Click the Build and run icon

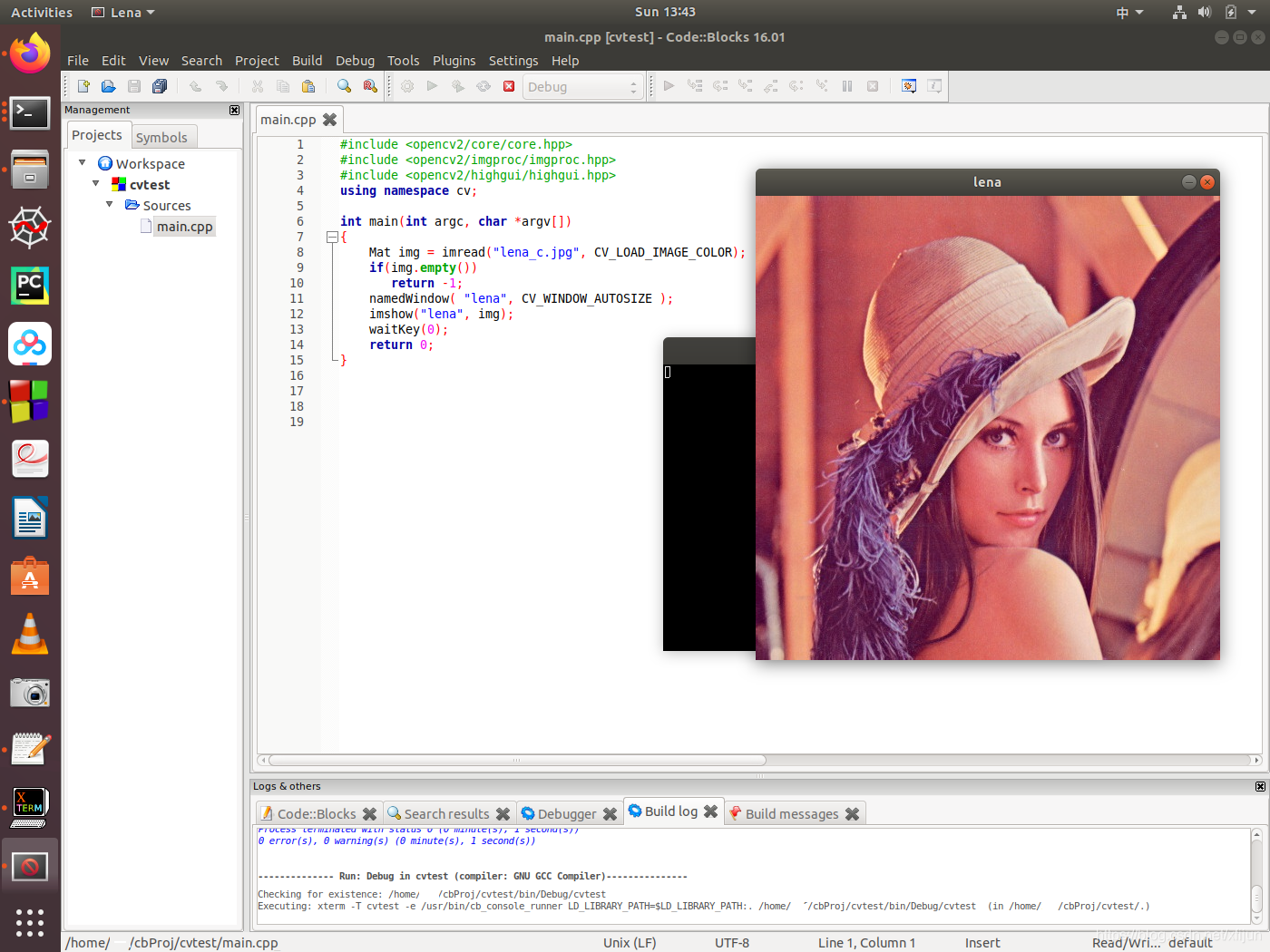(x=458, y=86)
